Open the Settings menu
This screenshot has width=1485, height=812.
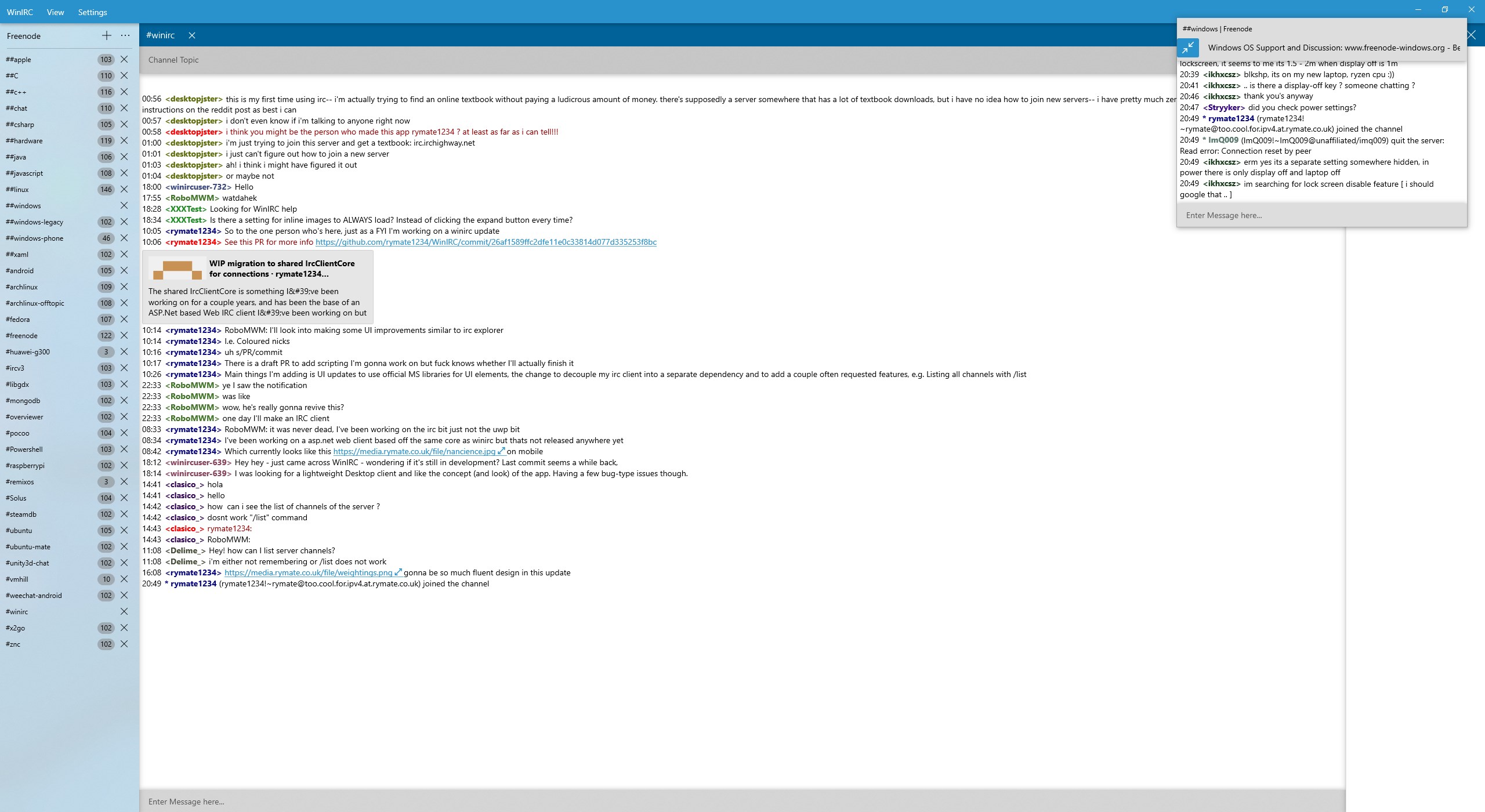pos(92,12)
